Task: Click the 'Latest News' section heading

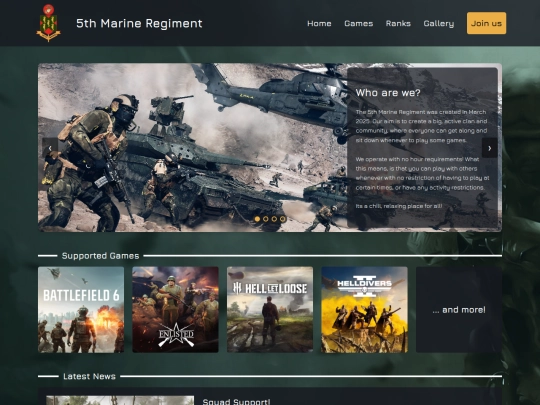Action: pyautogui.click(x=89, y=376)
